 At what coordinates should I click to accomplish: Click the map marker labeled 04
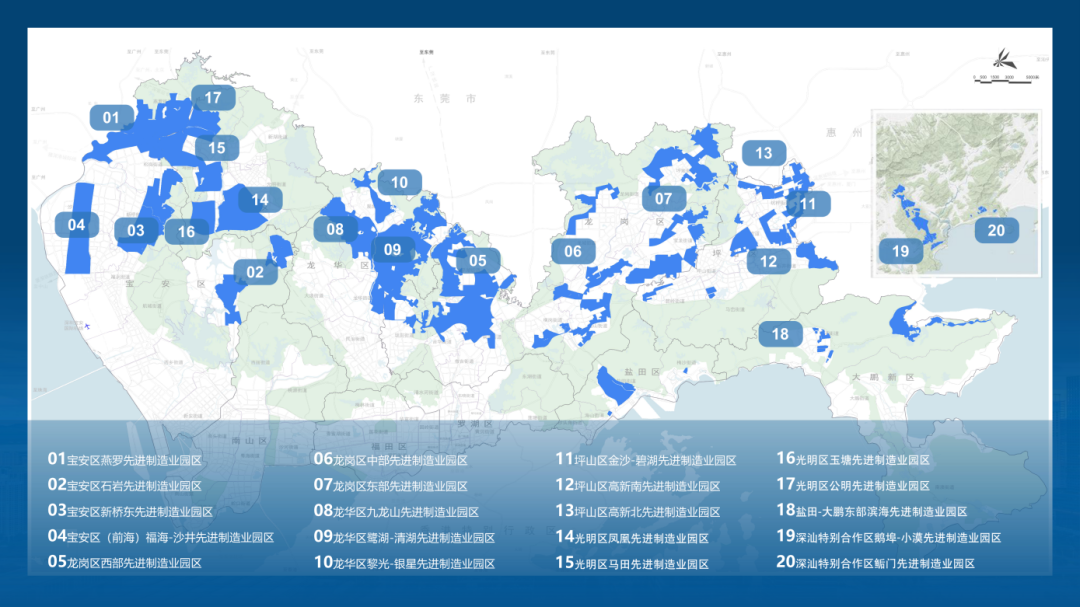77,225
